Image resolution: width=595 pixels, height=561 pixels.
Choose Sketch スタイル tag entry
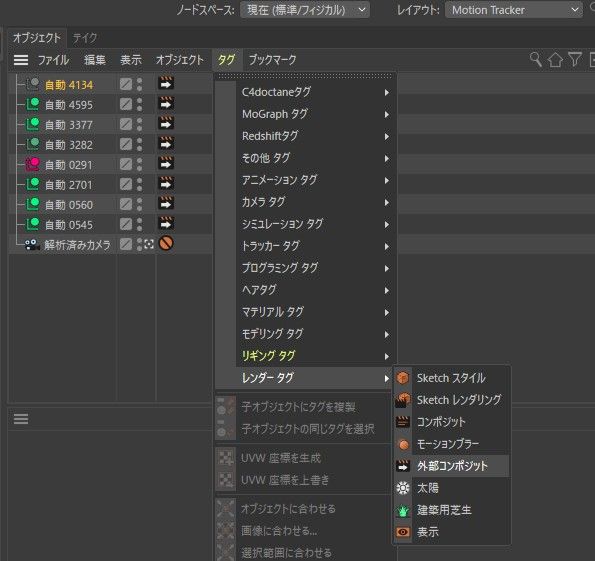pos(451,378)
